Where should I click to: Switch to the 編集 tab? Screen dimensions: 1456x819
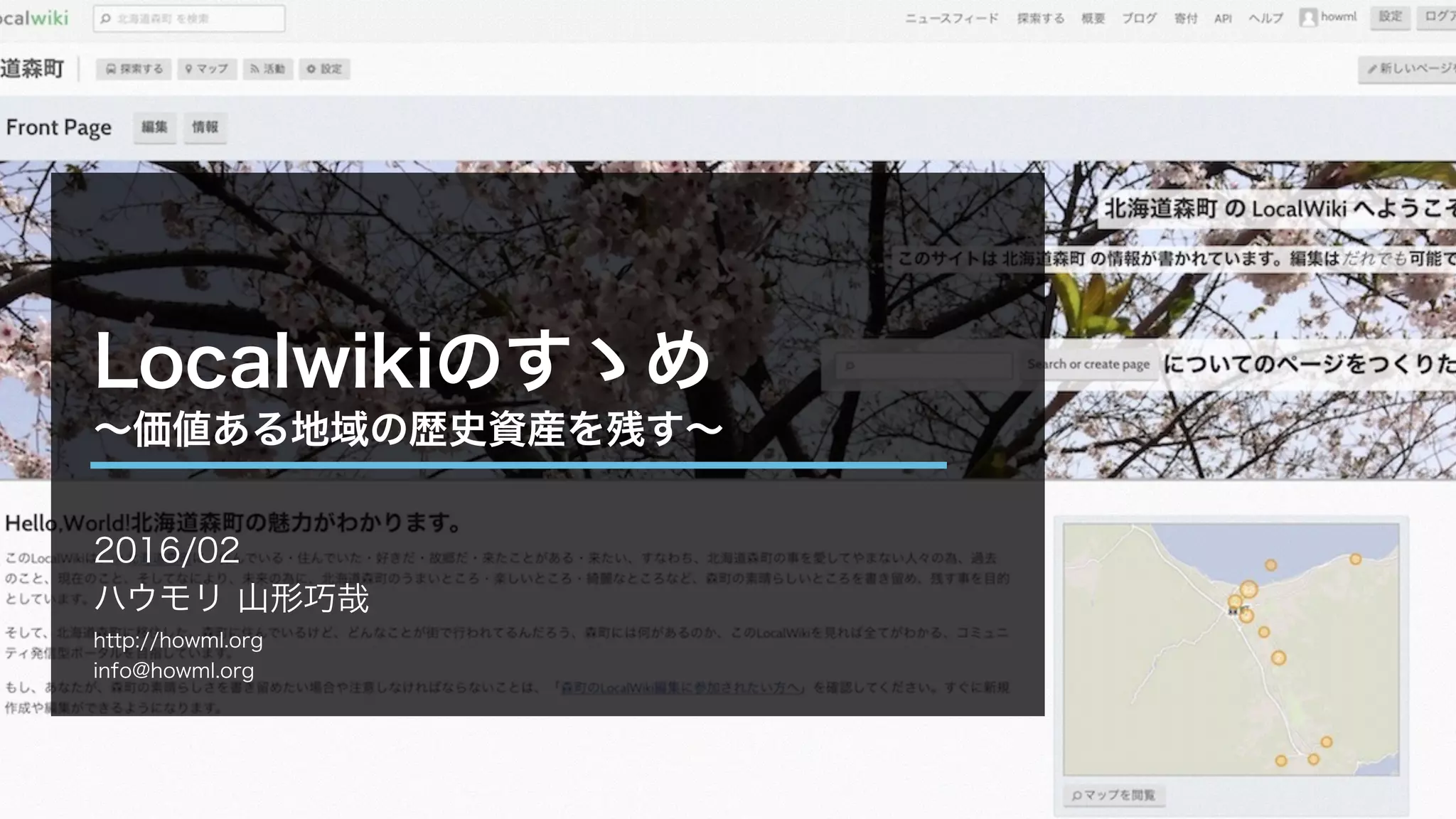tap(154, 127)
